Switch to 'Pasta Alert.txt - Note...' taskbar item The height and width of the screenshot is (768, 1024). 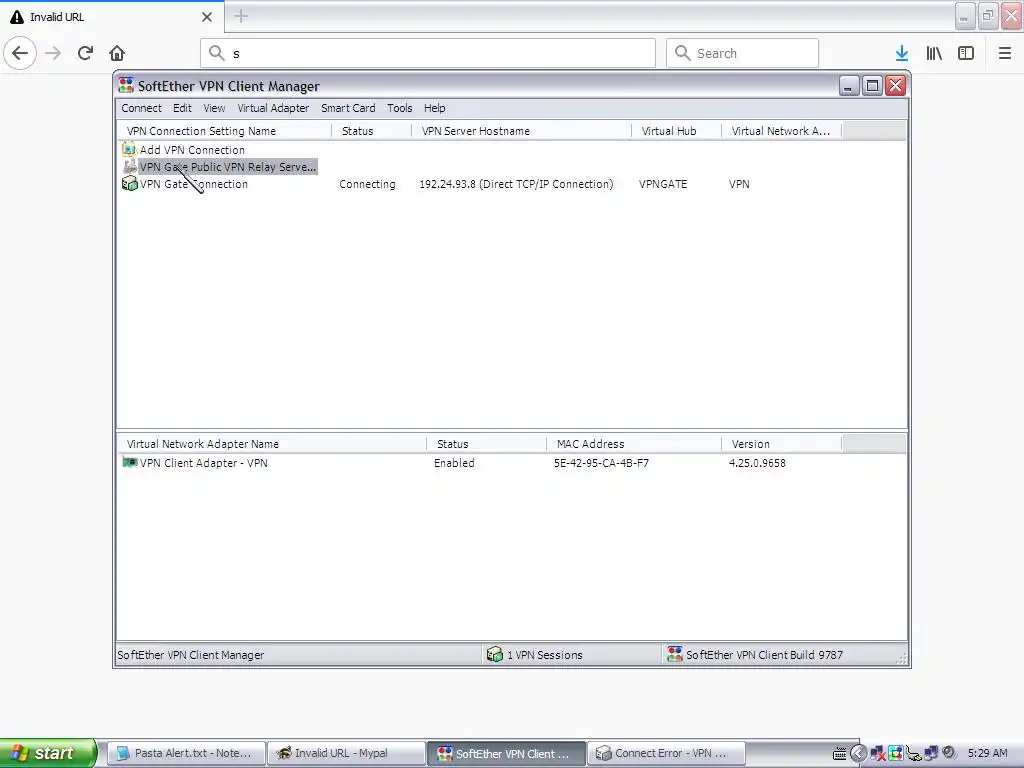pyautogui.click(x=186, y=754)
